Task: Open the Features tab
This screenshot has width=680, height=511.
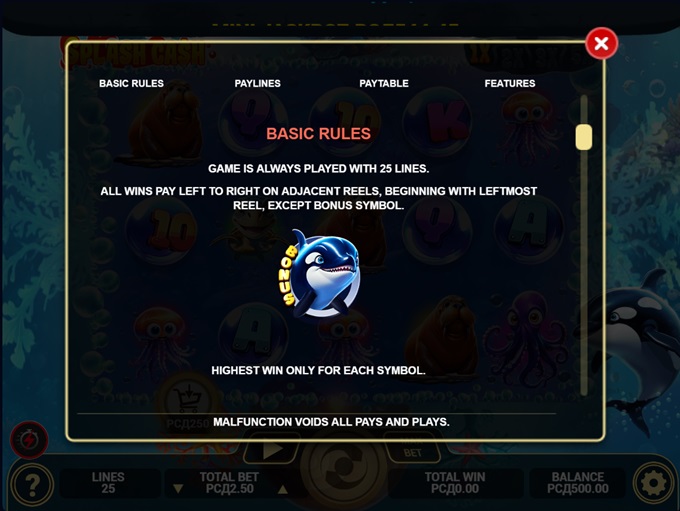Action: 510,83
